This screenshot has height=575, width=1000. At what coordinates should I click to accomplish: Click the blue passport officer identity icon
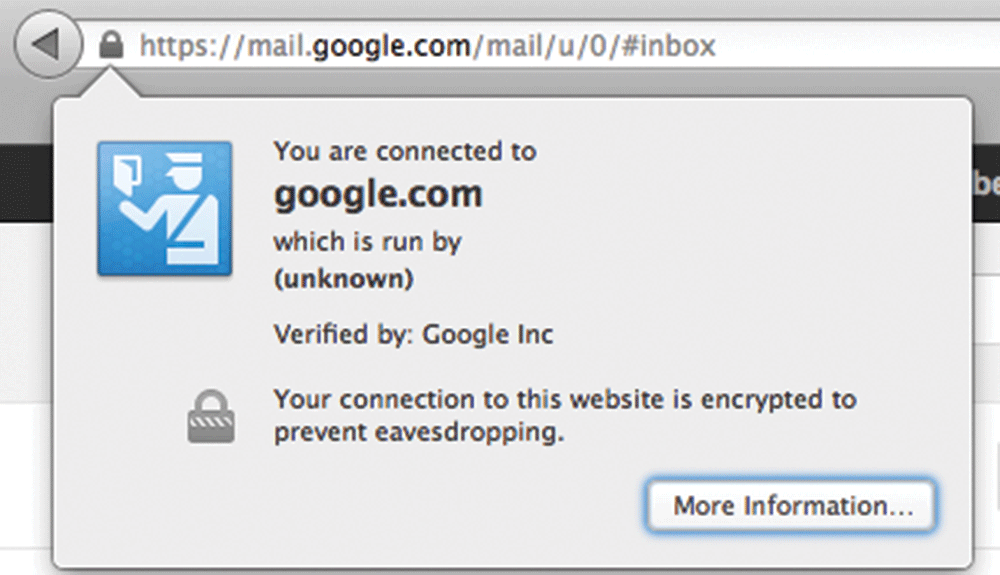[x=165, y=208]
